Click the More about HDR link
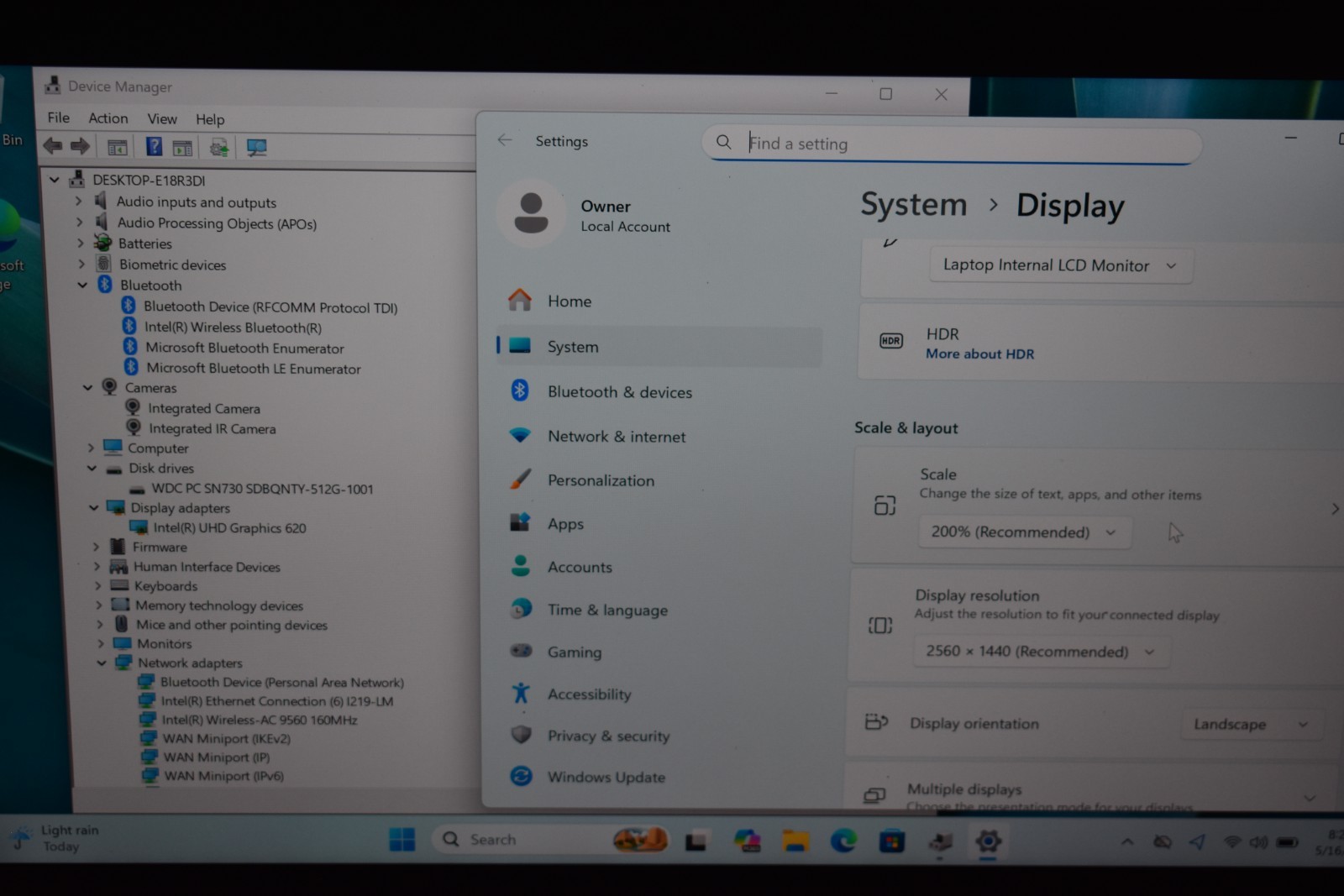1344x896 pixels. click(979, 354)
